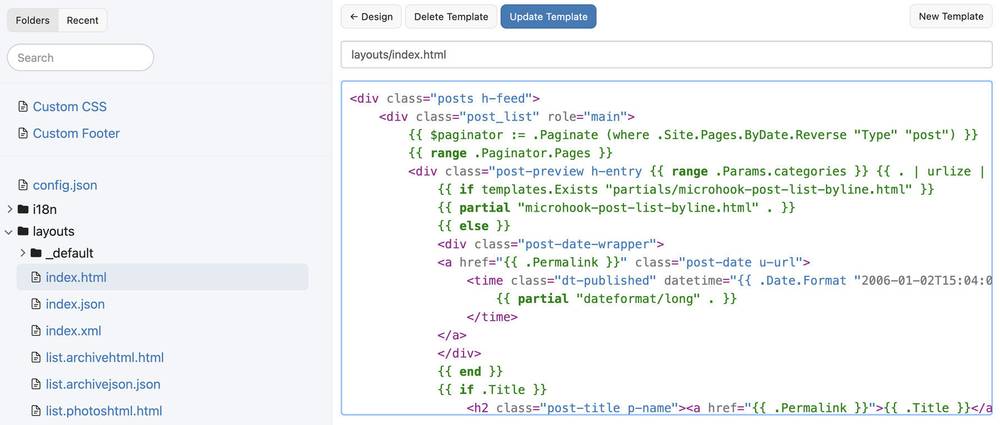Click the post-date u-url anchor line
The height and width of the screenshot is (425, 1000).
tap(624, 262)
